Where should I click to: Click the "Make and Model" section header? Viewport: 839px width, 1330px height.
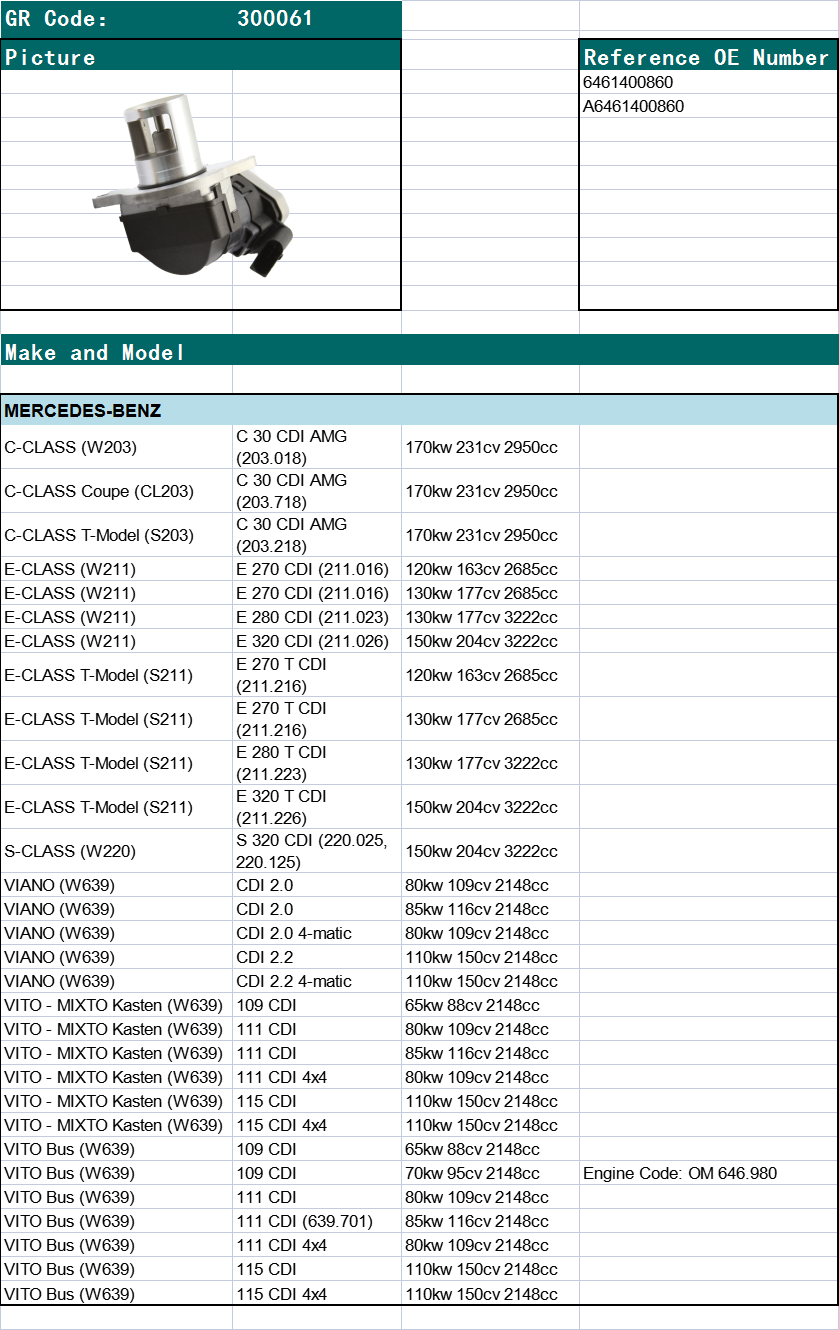(x=419, y=352)
